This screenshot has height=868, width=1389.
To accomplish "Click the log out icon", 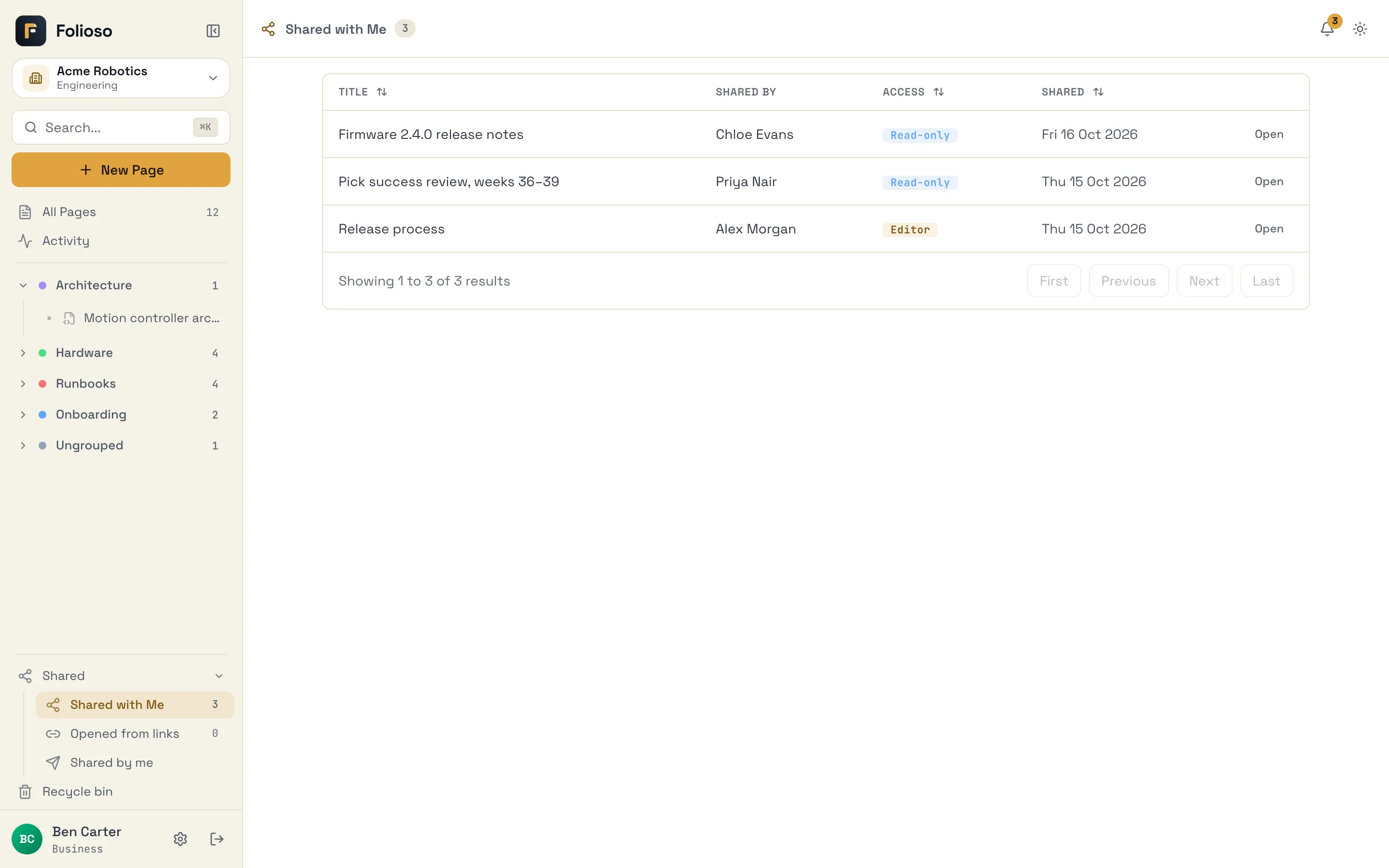I will (217, 839).
